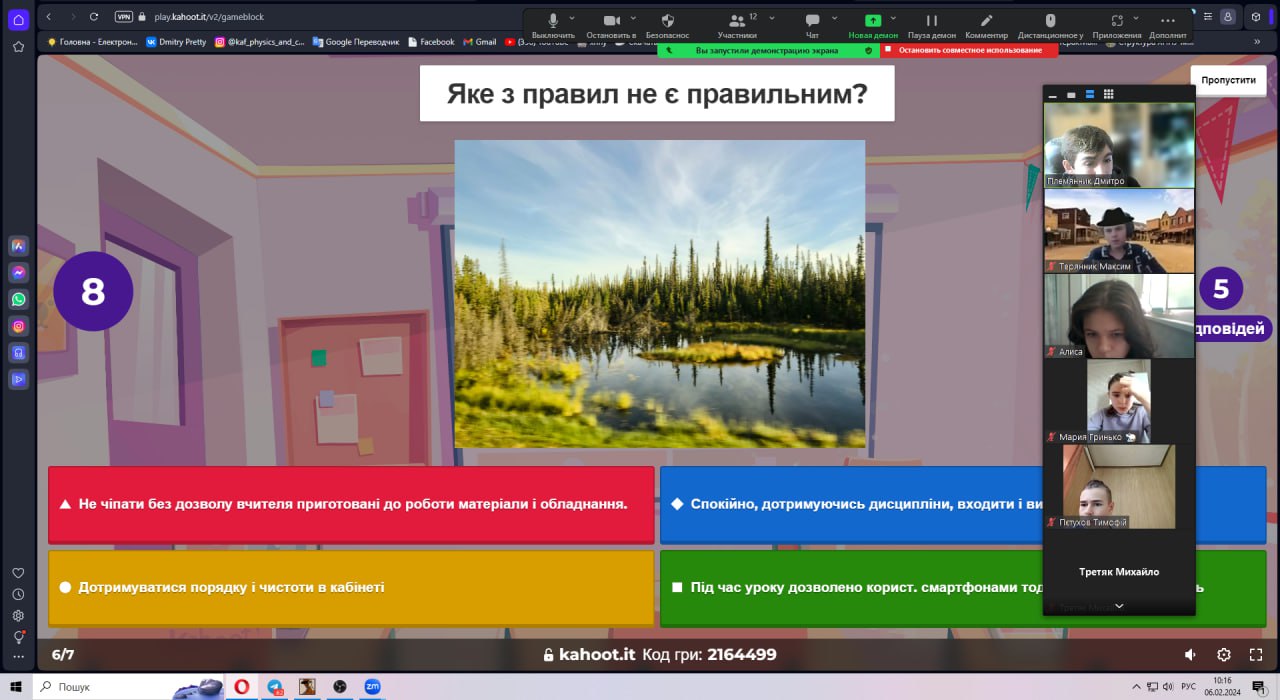The height and width of the screenshot is (700, 1280).
Task: Click the Пропустити skip button
Action: point(1228,81)
